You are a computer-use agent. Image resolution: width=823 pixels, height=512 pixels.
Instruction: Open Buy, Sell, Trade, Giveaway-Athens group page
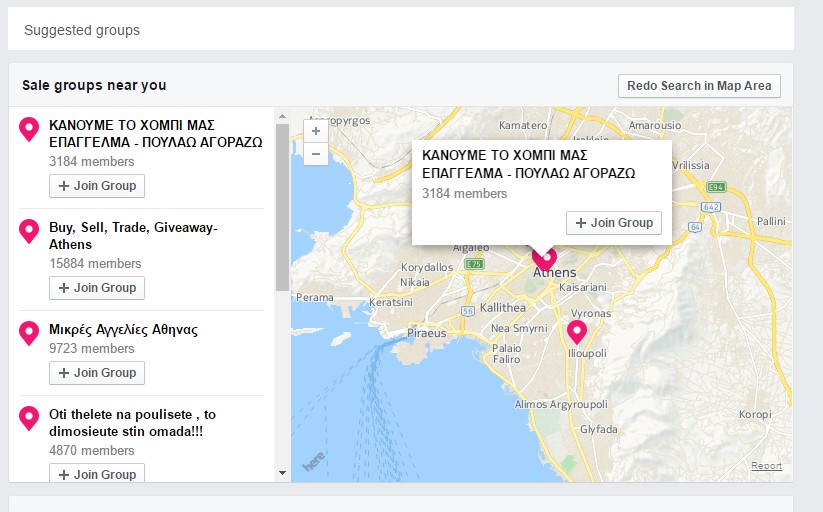tap(132, 236)
